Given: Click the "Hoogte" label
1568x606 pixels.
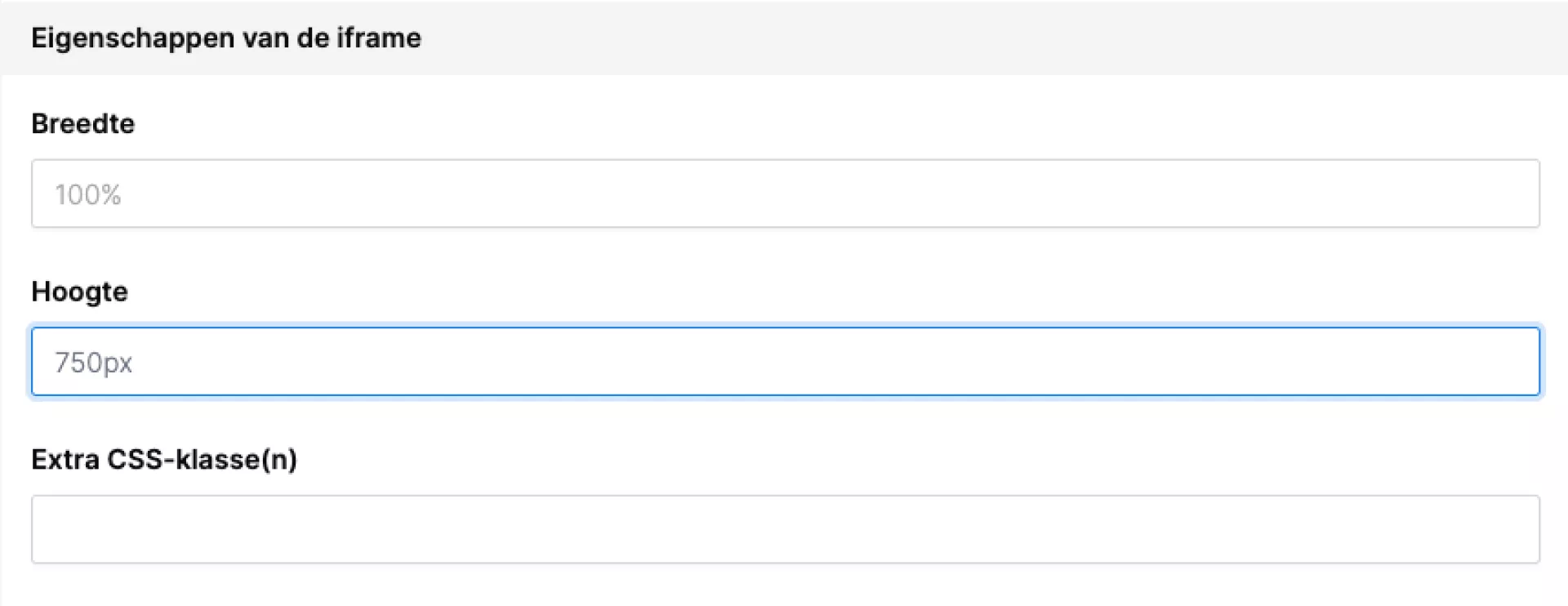Looking at the screenshot, I should click(x=79, y=292).
